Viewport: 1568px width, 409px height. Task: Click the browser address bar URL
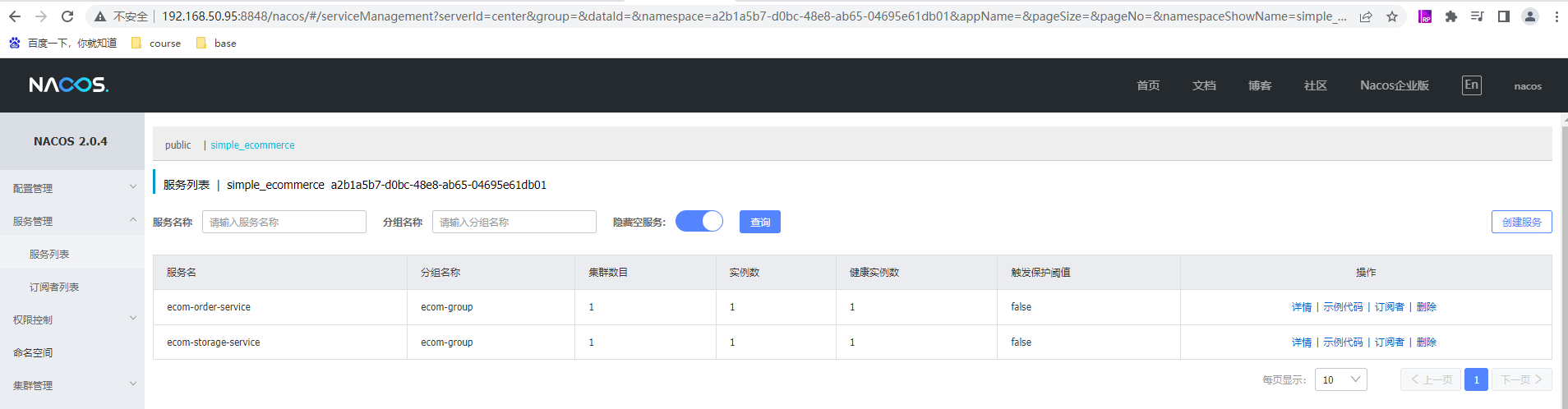click(754, 16)
